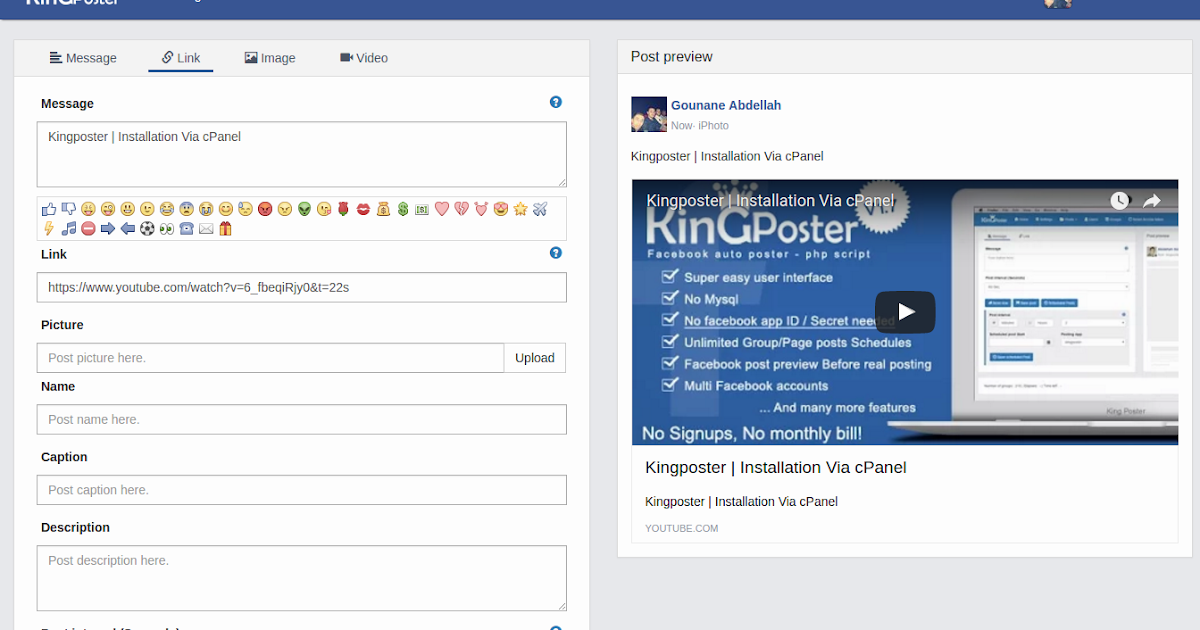Insert the kissing face emoji
This screenshot has width=1200, height=630.
click(323, 209)
